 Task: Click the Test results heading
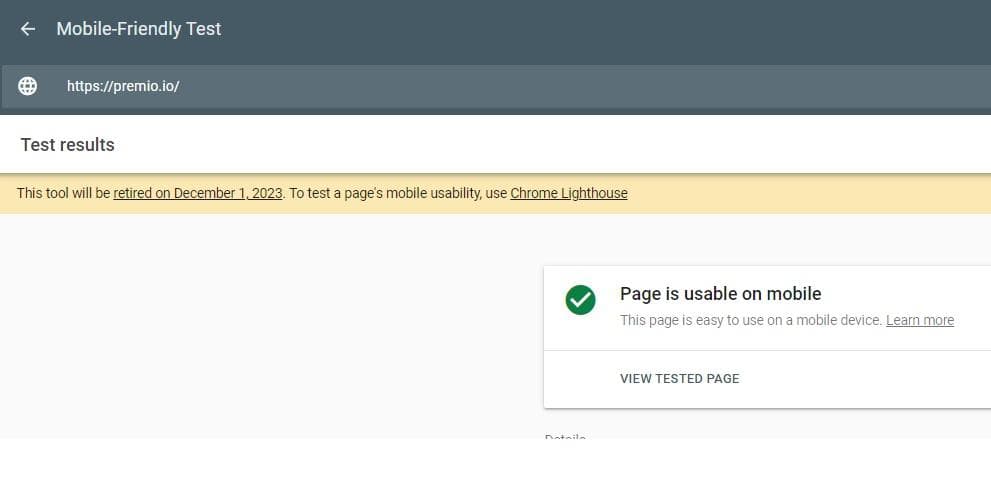pyautogui.click(x=68, y=145)
